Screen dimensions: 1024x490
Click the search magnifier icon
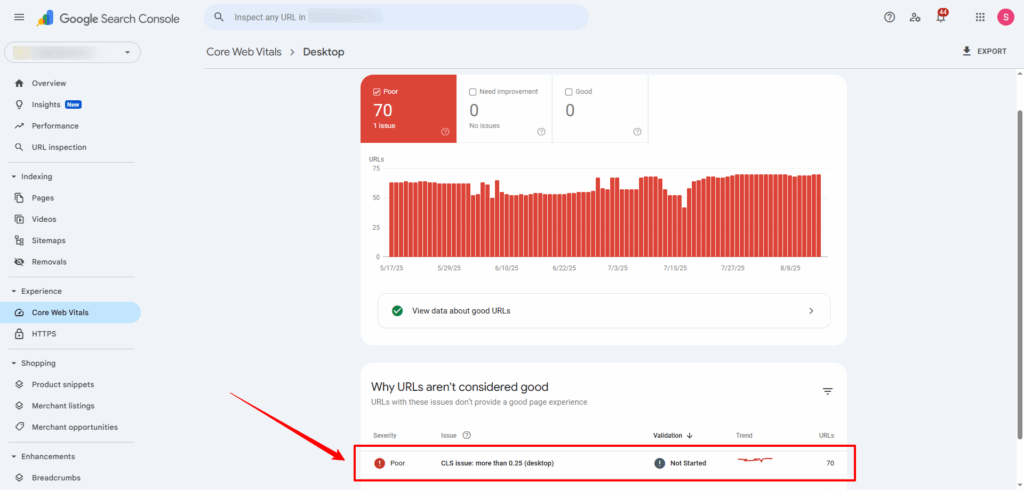coord(219,17)
